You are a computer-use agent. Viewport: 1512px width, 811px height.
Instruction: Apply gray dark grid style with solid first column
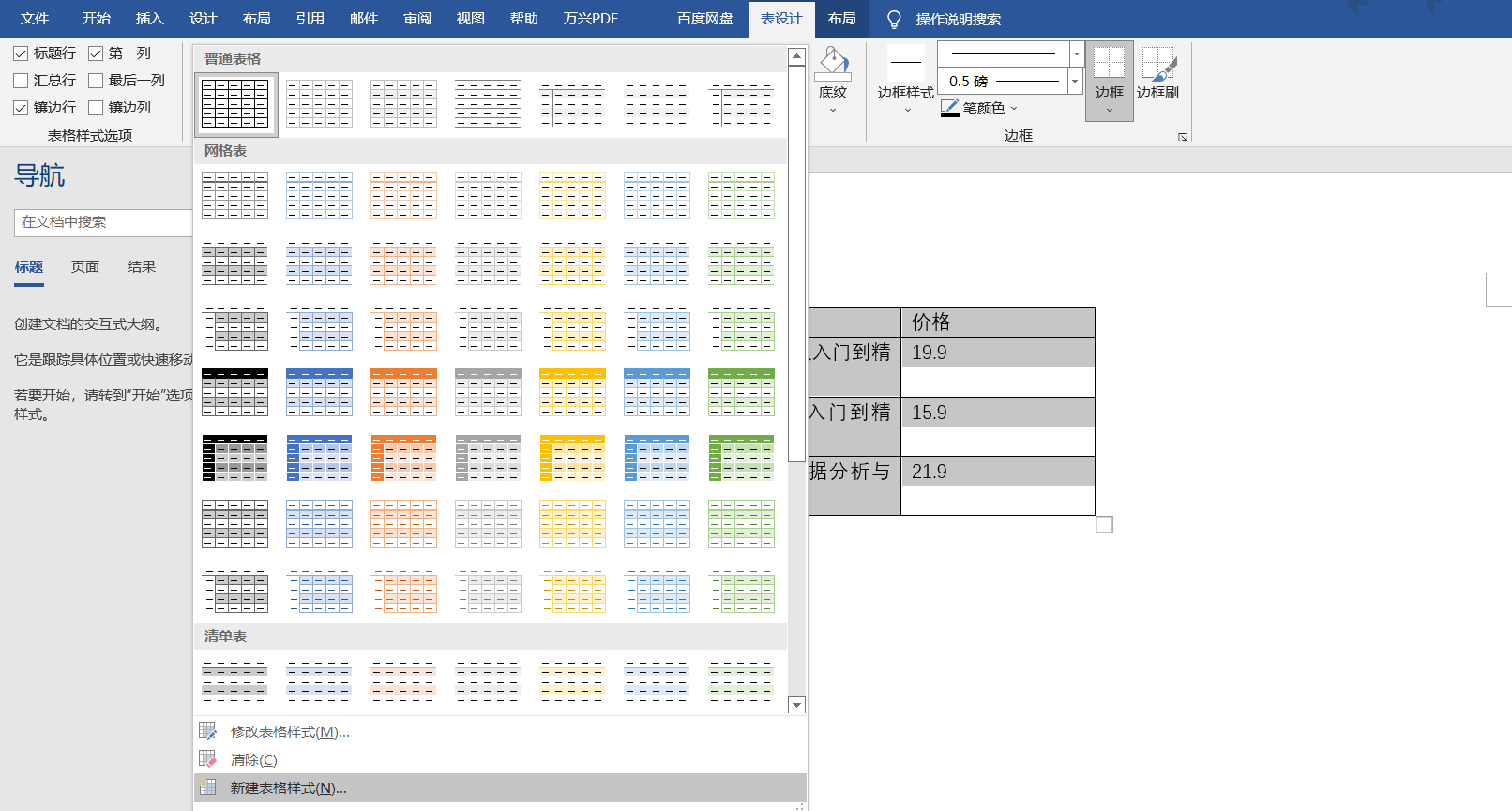(489, 458)
